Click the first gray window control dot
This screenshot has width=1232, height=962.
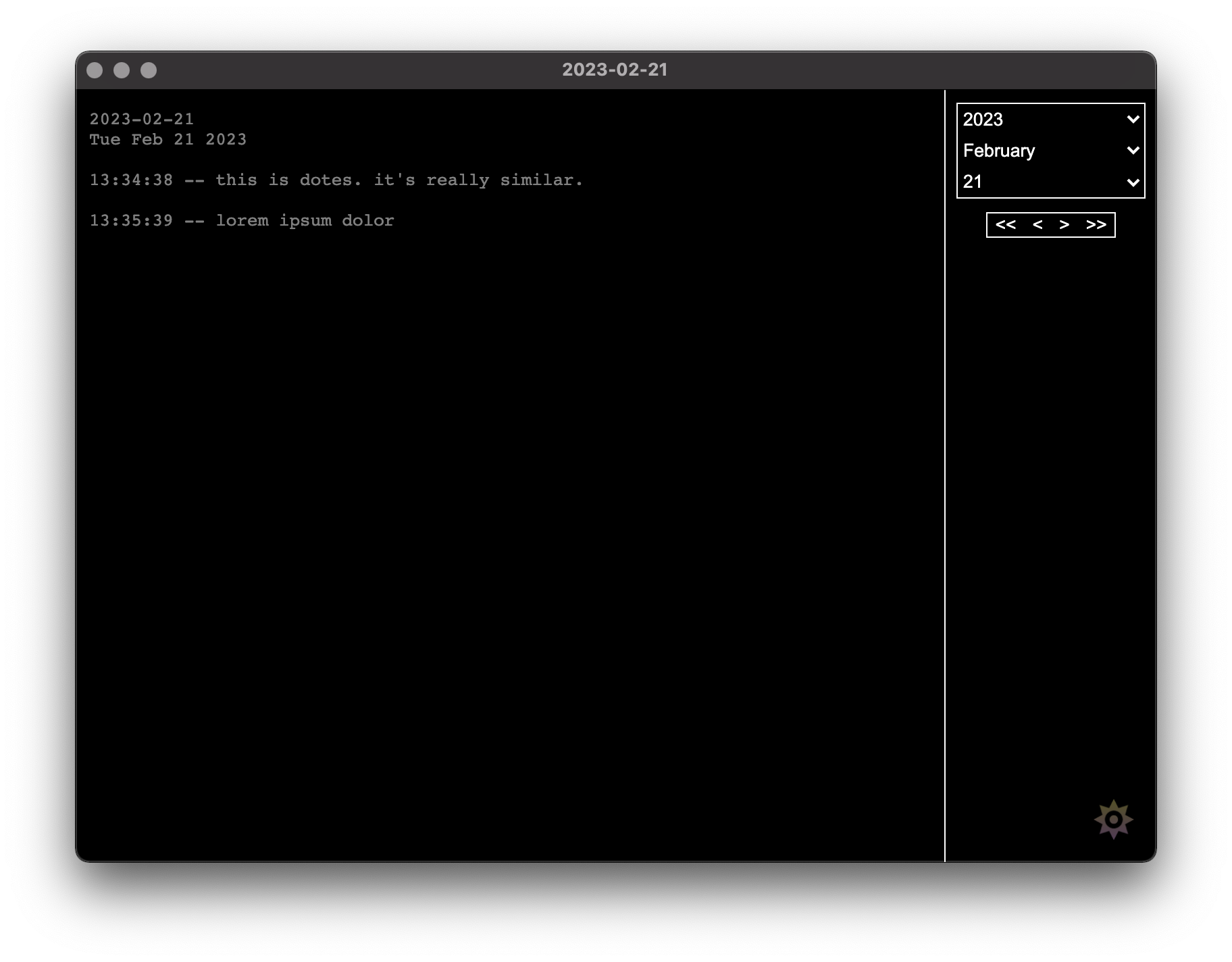[95, 70]
